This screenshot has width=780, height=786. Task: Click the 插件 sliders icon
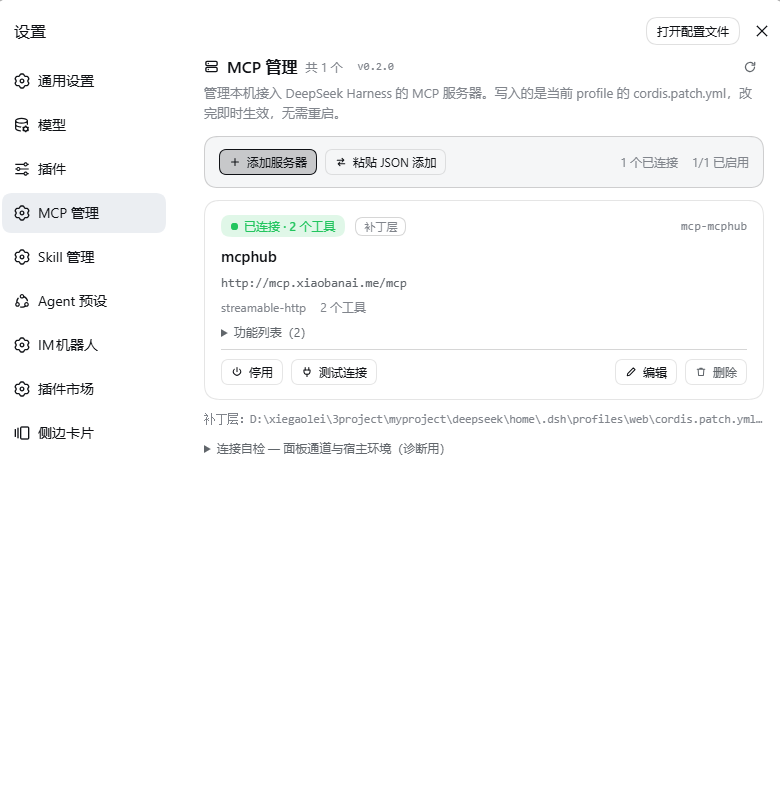tap(22, 169)
